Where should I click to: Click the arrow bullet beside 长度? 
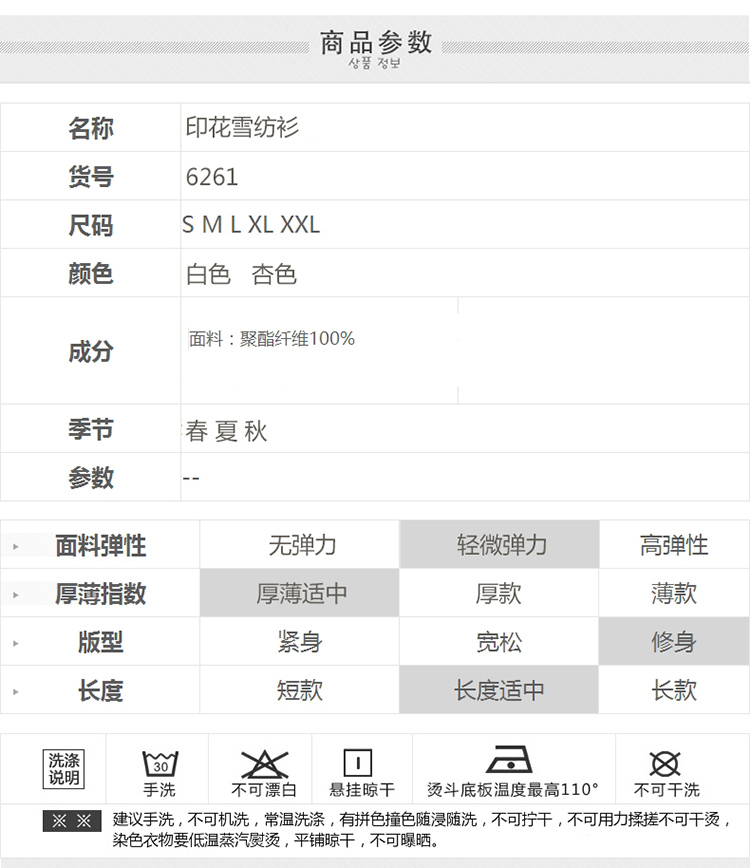tap(15, 691)
